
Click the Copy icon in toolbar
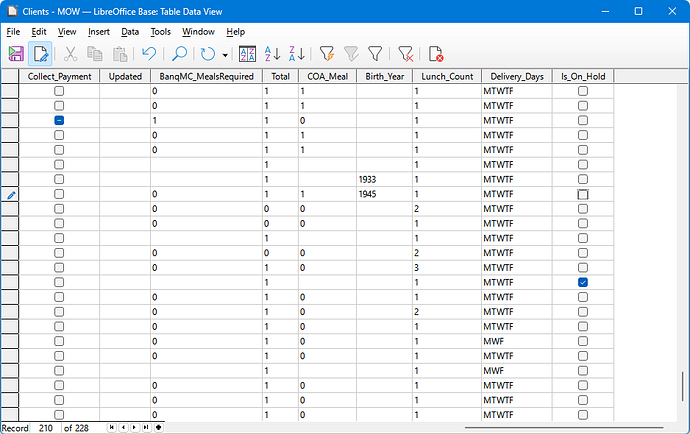[95, 54]
